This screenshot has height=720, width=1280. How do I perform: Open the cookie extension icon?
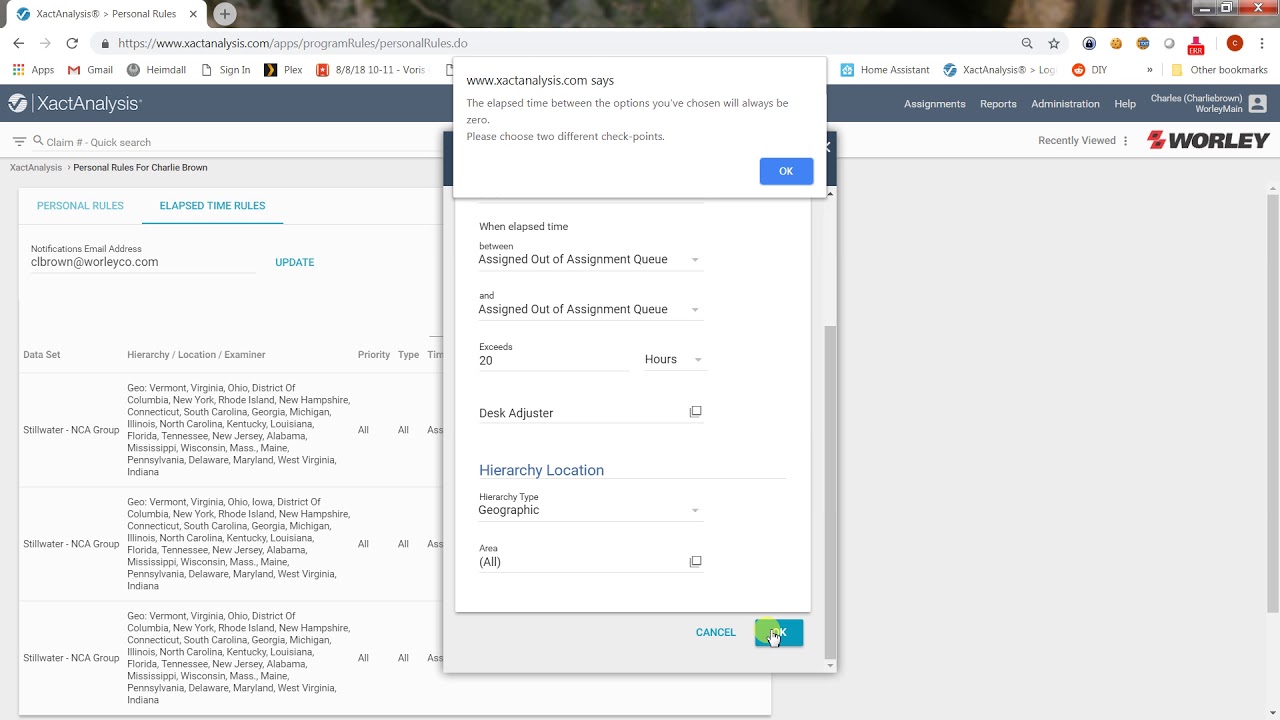[1116, 43]
